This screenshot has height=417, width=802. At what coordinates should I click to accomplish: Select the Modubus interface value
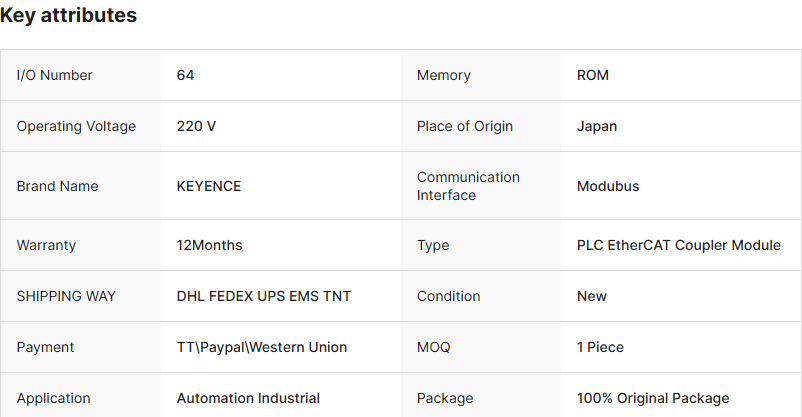point(608,186)
